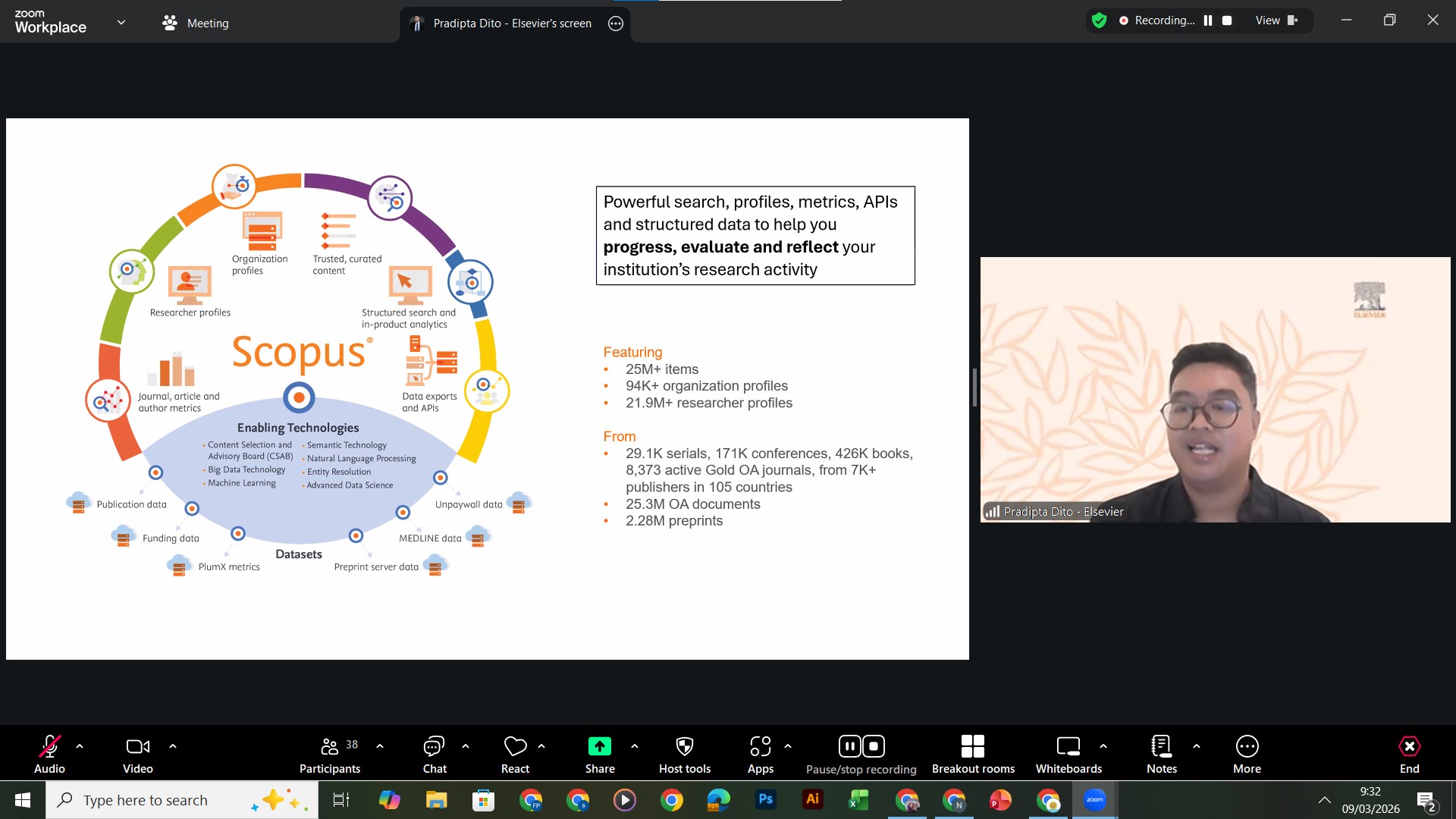Open the Chat panel

(x=434, y=747)
